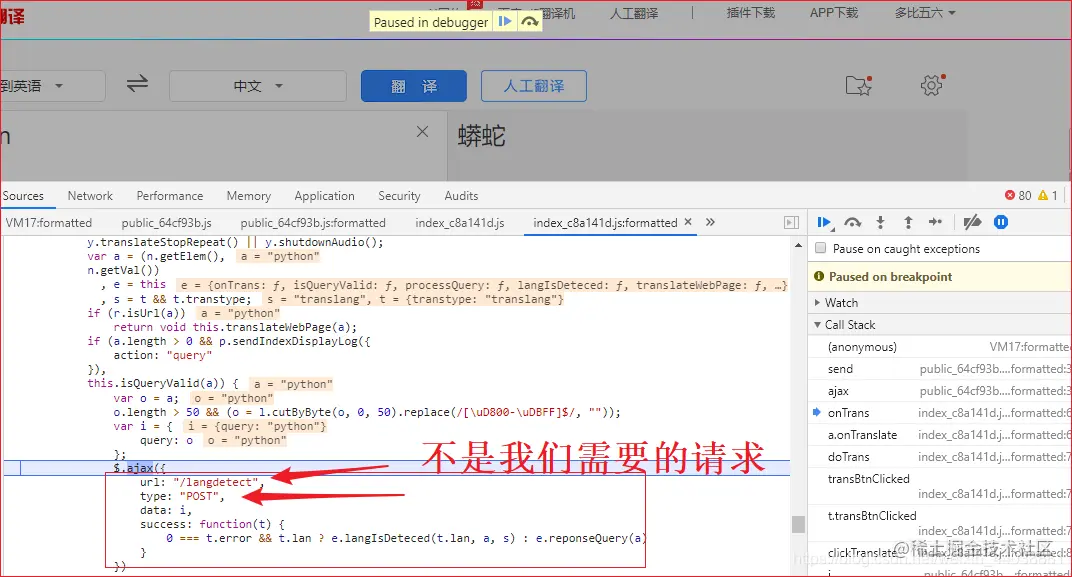This screenshot has width=1072, height=577.
Task: Toggle the blue pause-on-exceptions icon
Action: [1001, 221]
